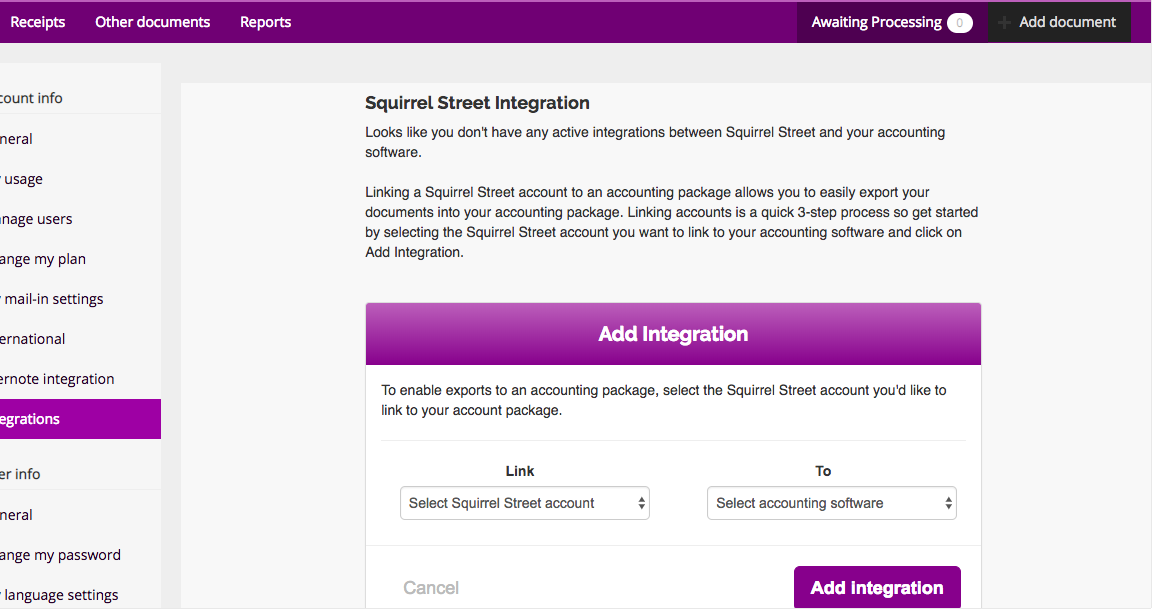The image size is (1152, 609).
Task: Open the Reports tab
Action: (265, 22)
